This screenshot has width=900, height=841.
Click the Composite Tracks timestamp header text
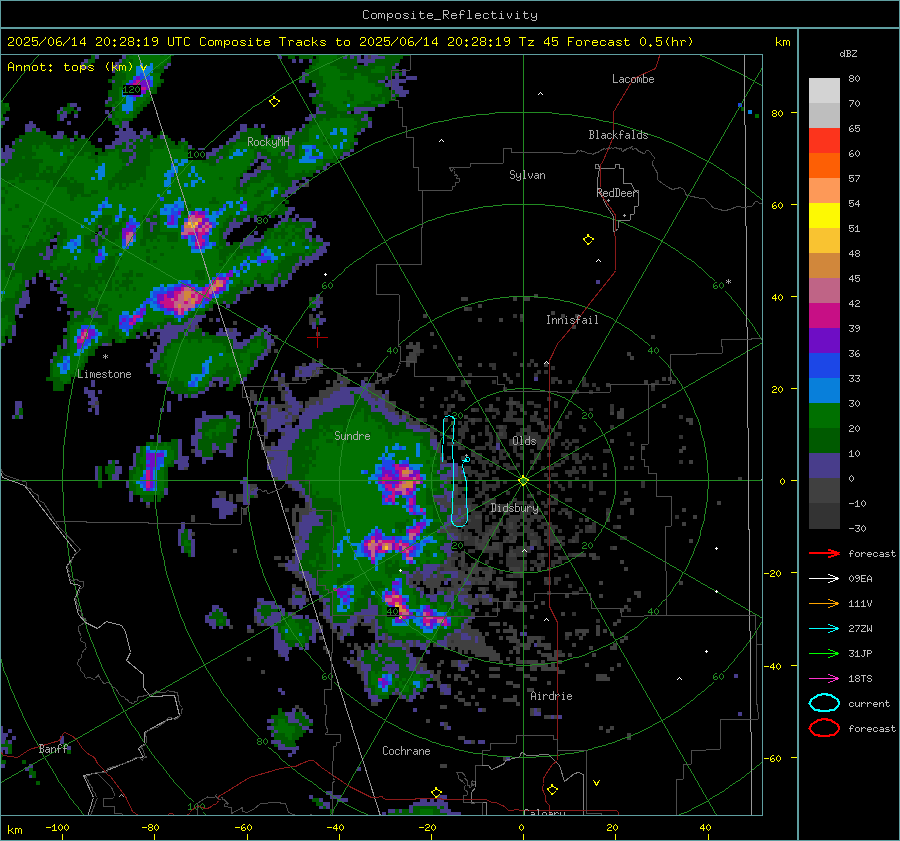[350, 42]
